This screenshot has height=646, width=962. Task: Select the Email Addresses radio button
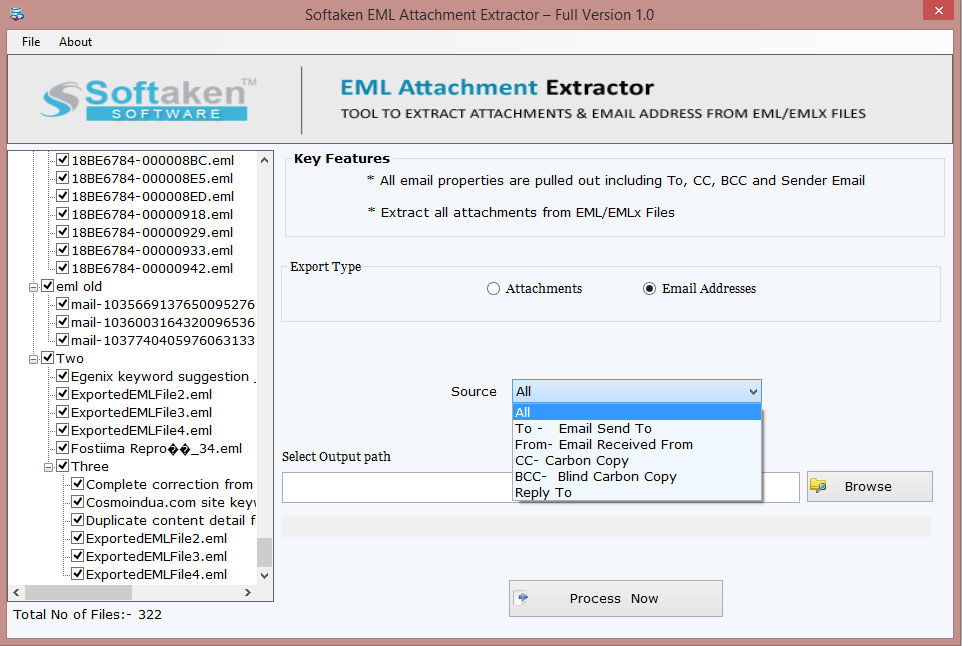[650, 289]
